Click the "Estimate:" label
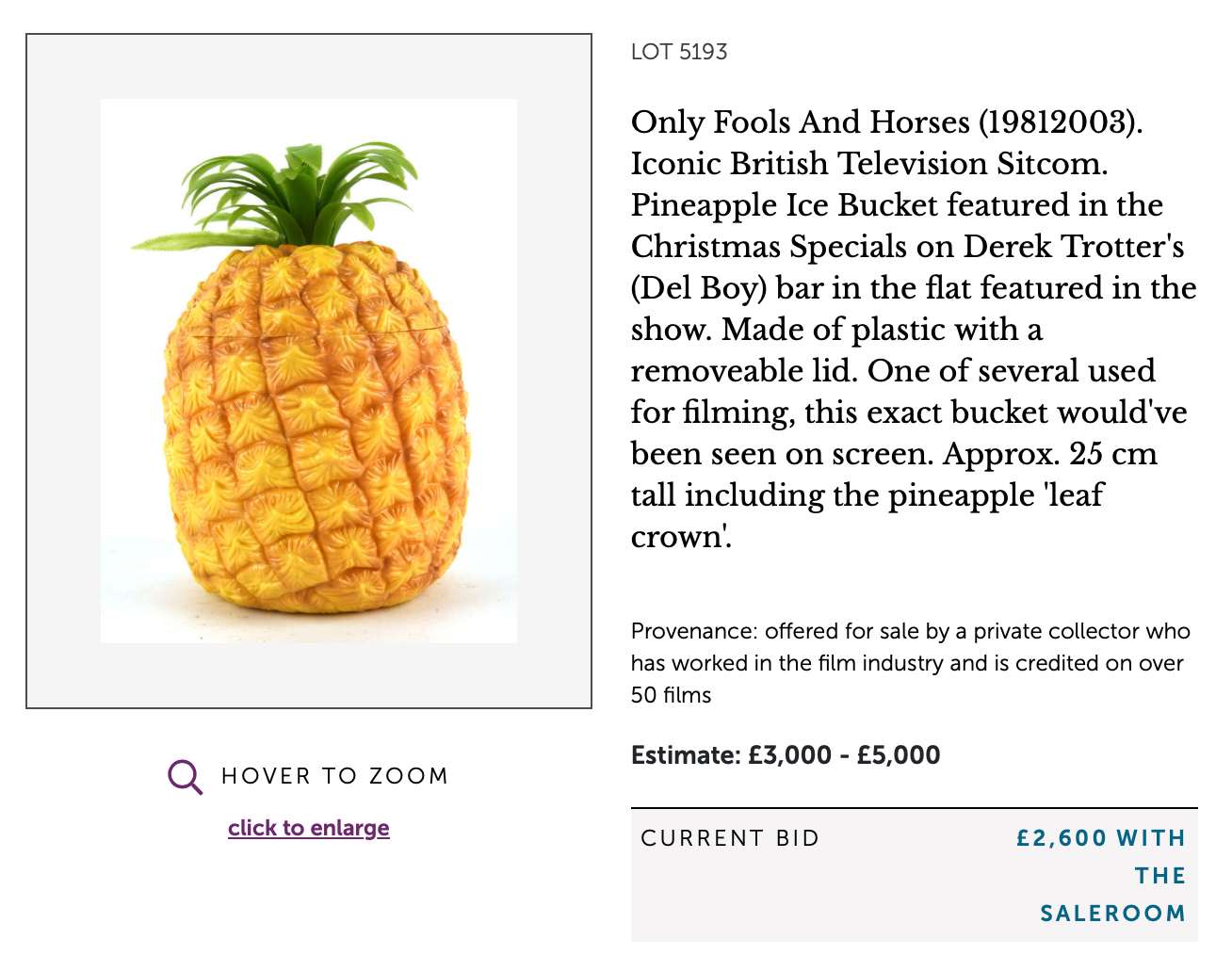1232x955 pixels. (686, 755)
